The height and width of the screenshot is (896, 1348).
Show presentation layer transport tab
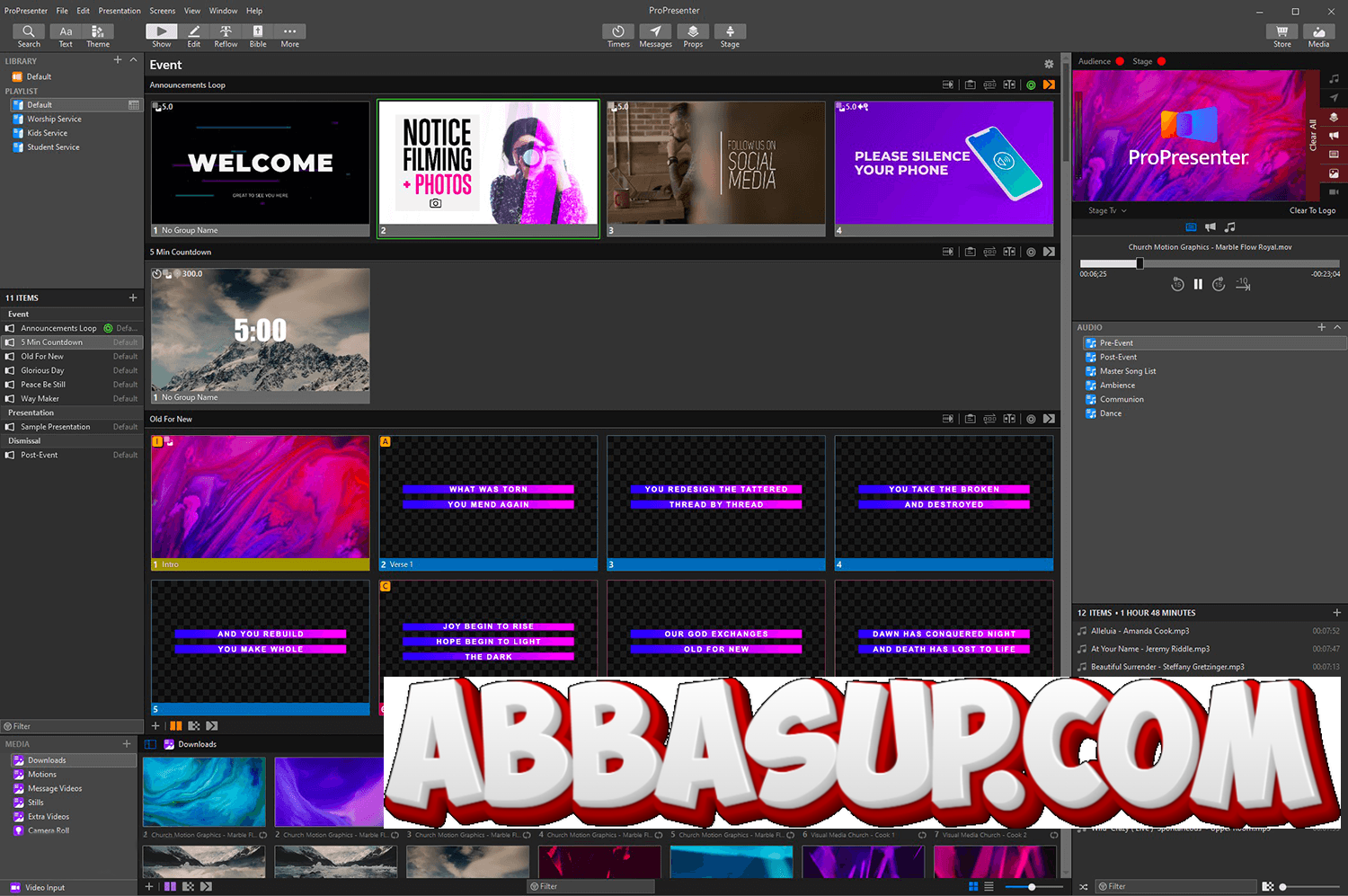click(x=1191, y=227)
